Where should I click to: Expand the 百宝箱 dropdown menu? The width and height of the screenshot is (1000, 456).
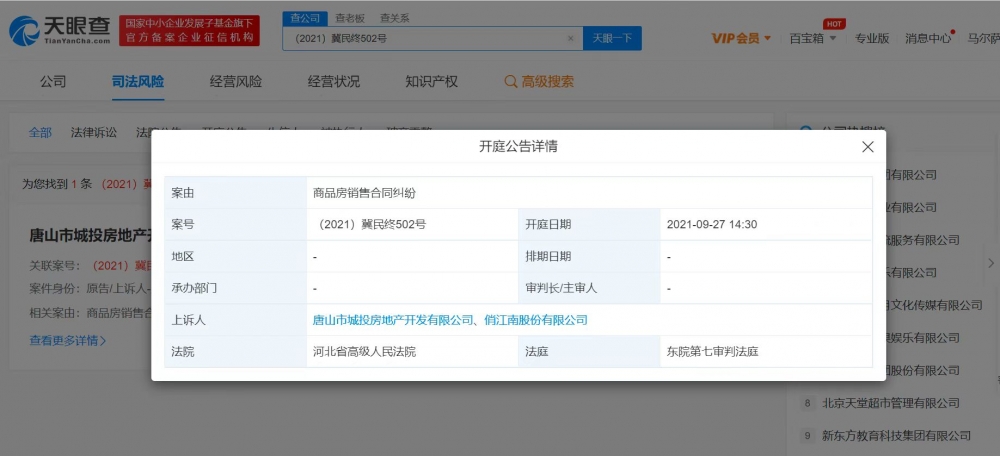(812, 38)
